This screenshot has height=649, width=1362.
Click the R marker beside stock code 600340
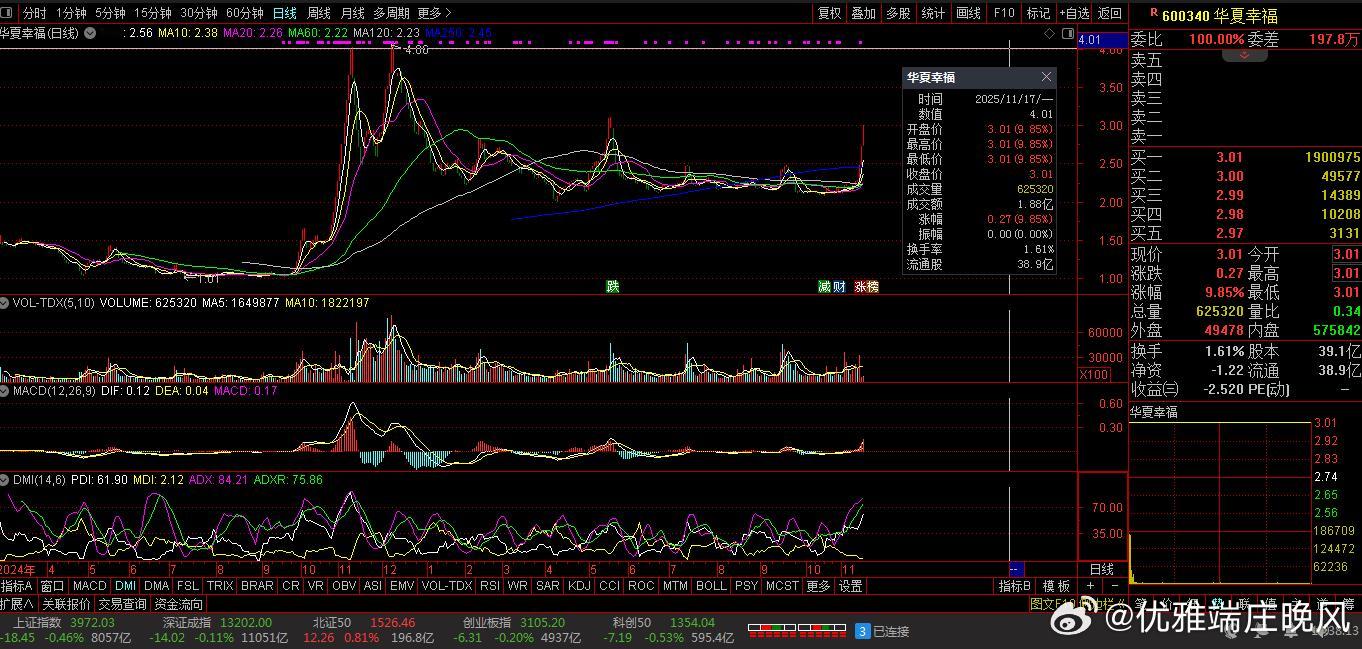pyautogui.click(x=1153, y=14)
